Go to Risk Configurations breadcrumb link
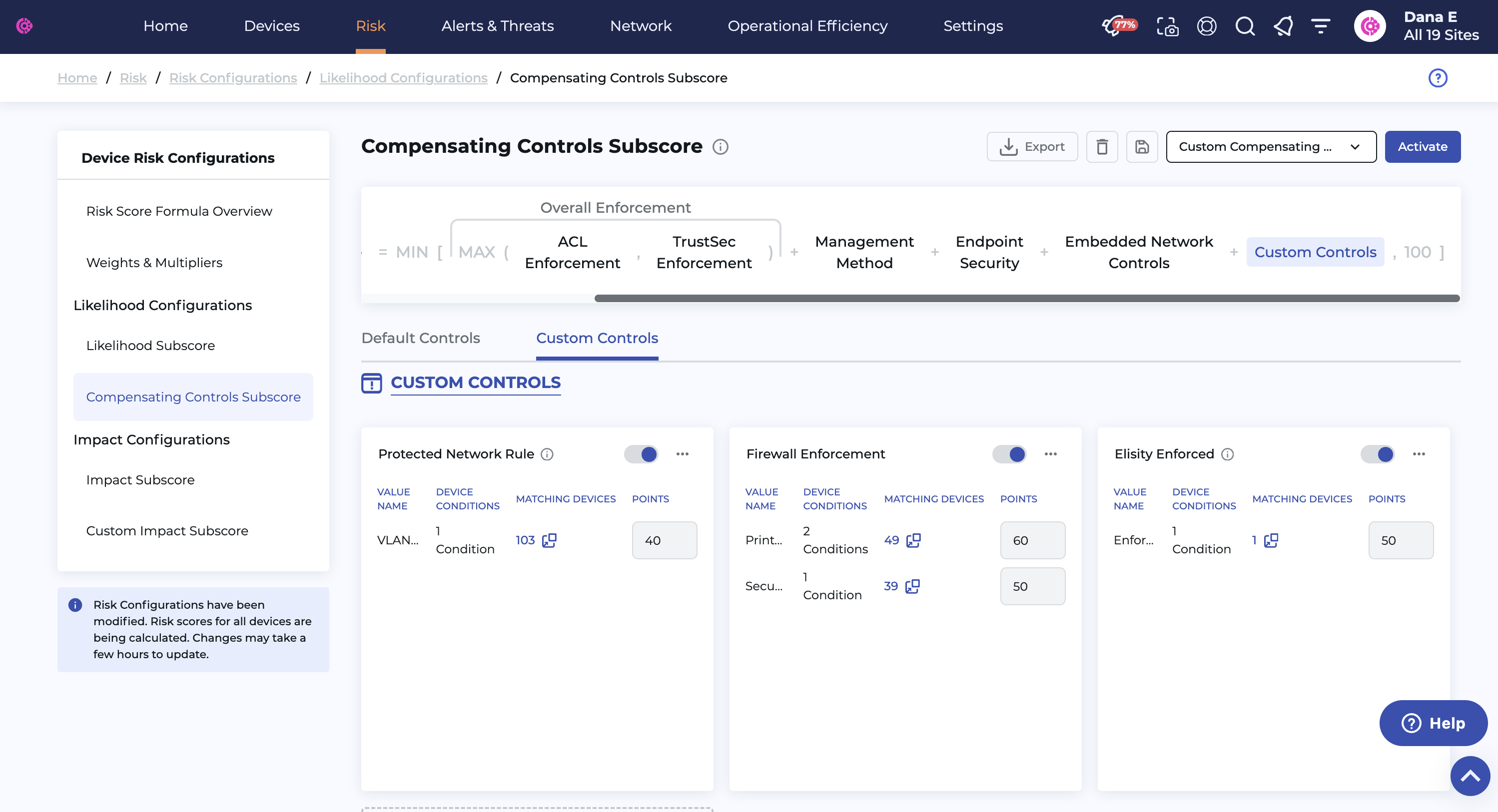 point(233,78)
